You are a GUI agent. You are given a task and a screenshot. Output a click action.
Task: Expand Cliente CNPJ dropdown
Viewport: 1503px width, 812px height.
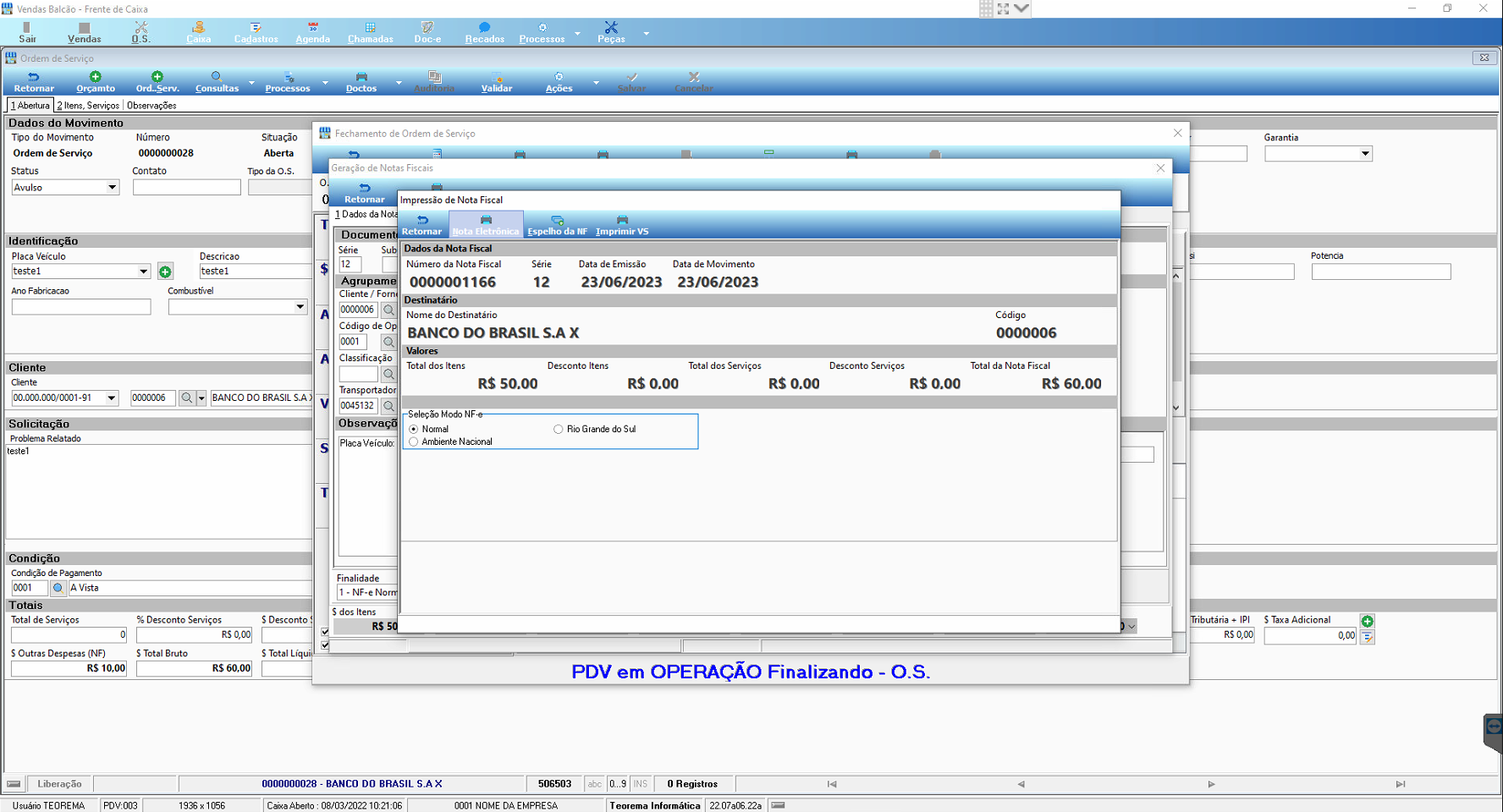coord(111,398)
